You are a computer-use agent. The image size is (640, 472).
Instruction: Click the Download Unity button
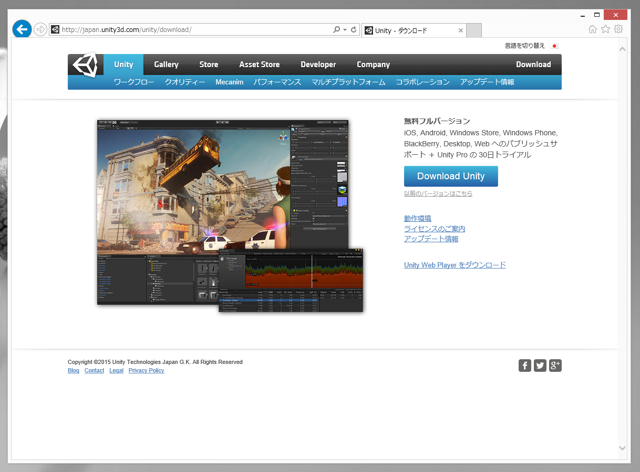(451, 176)
